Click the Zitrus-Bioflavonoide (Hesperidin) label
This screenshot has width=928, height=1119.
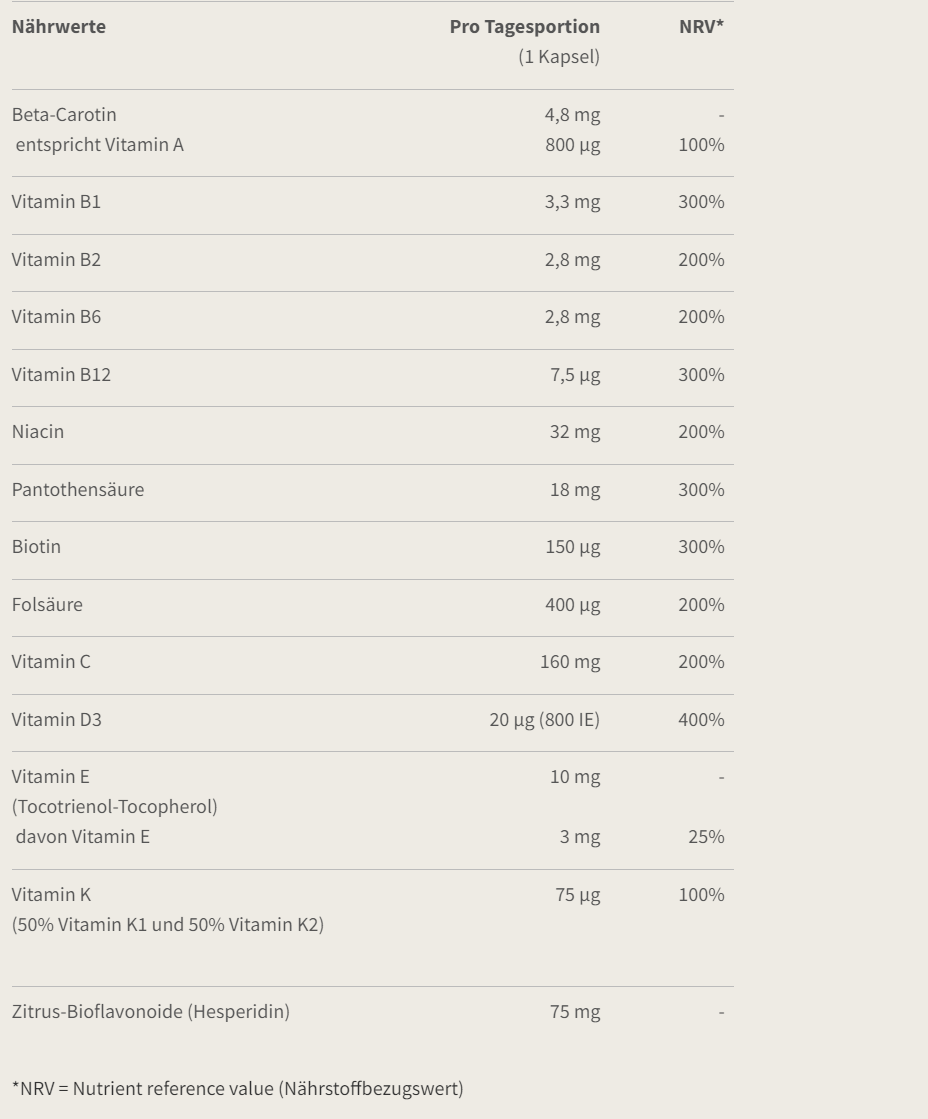click(x=151, y=1011)
